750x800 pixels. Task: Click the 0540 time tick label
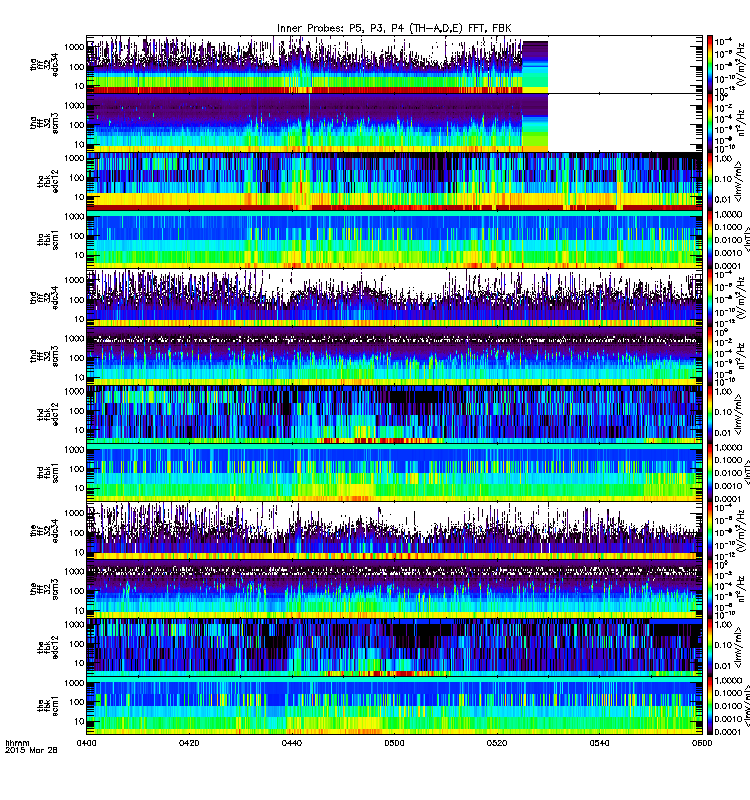click(599, 743)
